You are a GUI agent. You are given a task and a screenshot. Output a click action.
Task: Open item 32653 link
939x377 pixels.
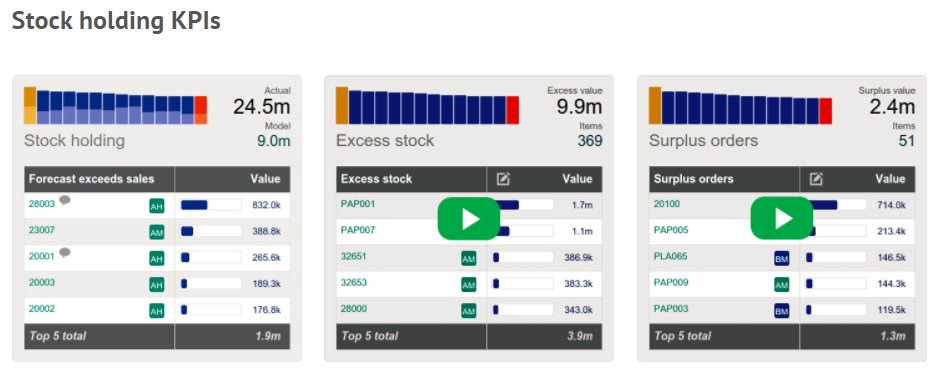point(354,282)
